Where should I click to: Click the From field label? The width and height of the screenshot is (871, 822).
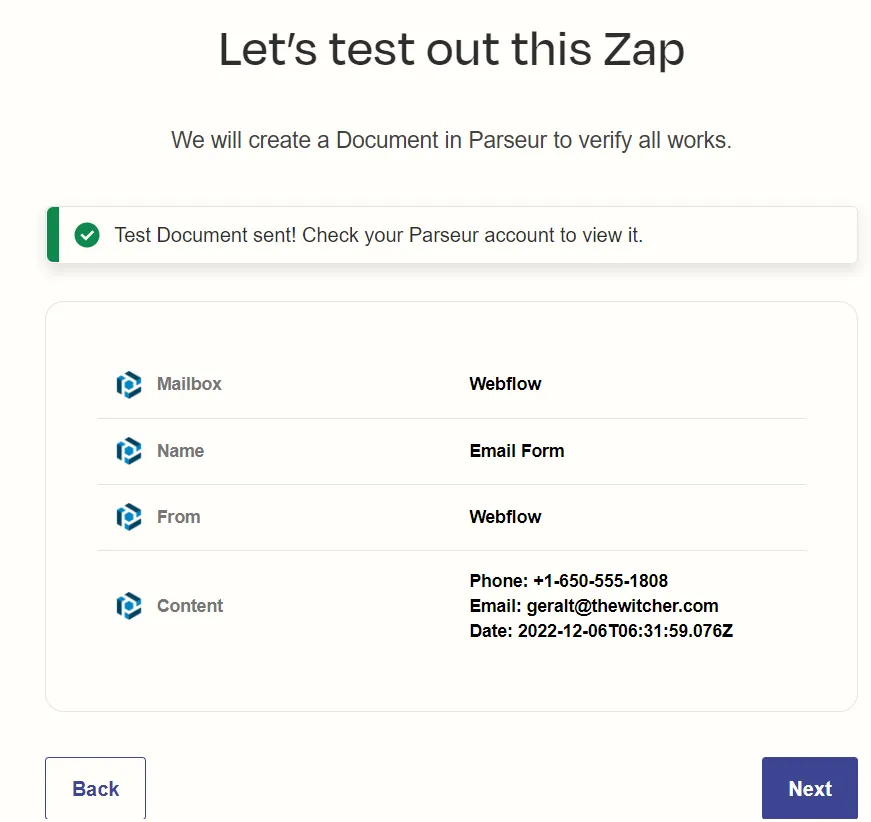(x=179, y=517)
